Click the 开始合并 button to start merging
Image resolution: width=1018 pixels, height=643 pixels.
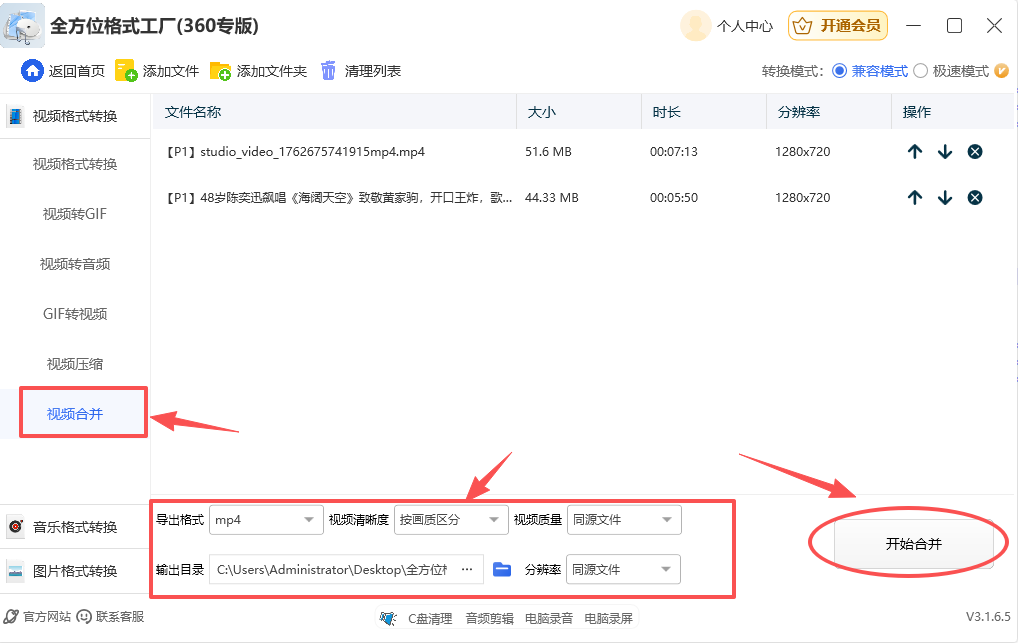pos(914,543)
